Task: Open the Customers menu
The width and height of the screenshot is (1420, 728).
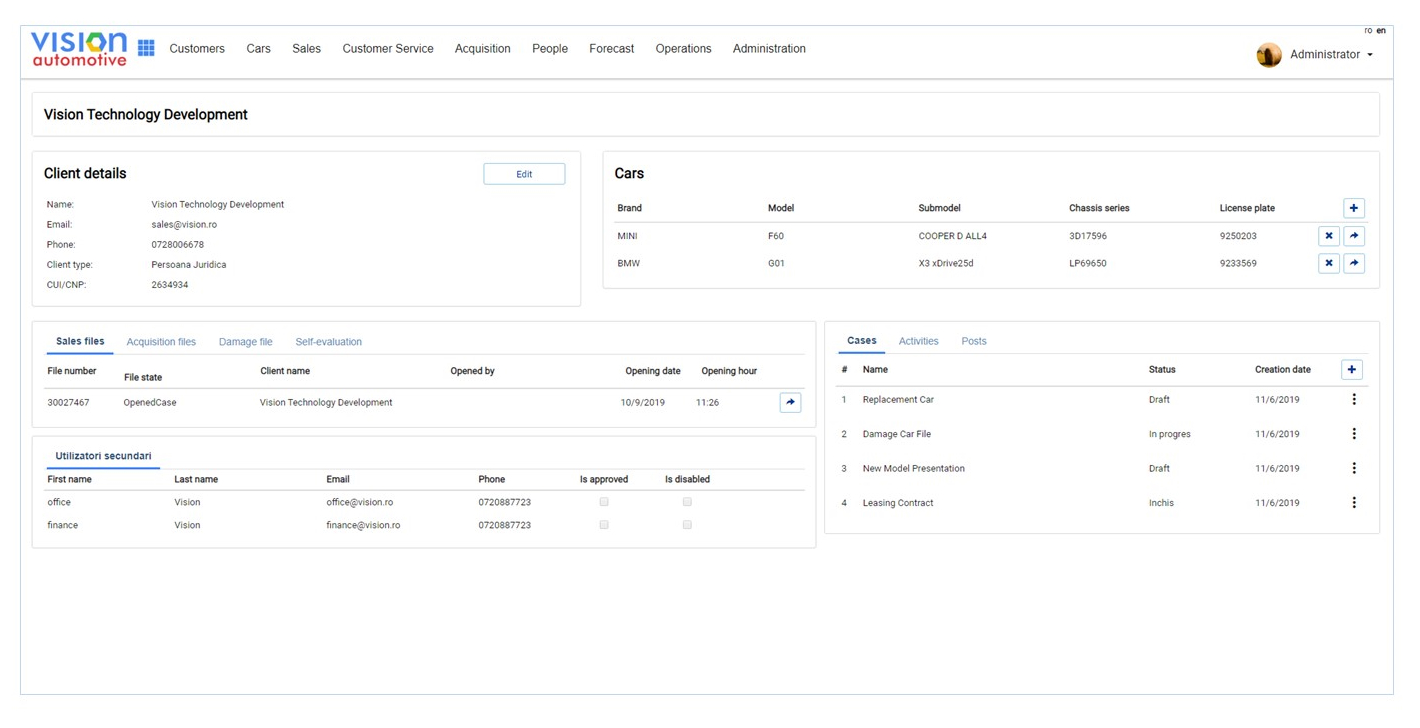Action: [197, 48]
